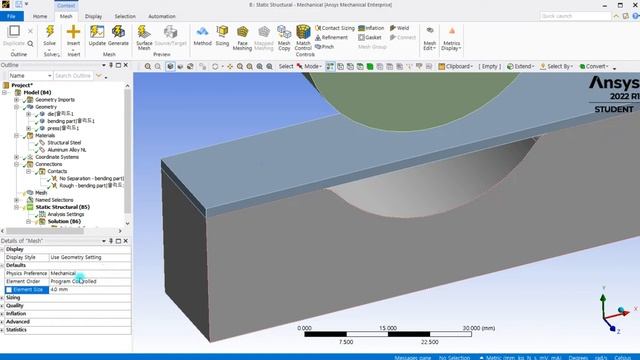Open the Tree search magnifier in Outline group
640x360 pixels.
(30, 44)
